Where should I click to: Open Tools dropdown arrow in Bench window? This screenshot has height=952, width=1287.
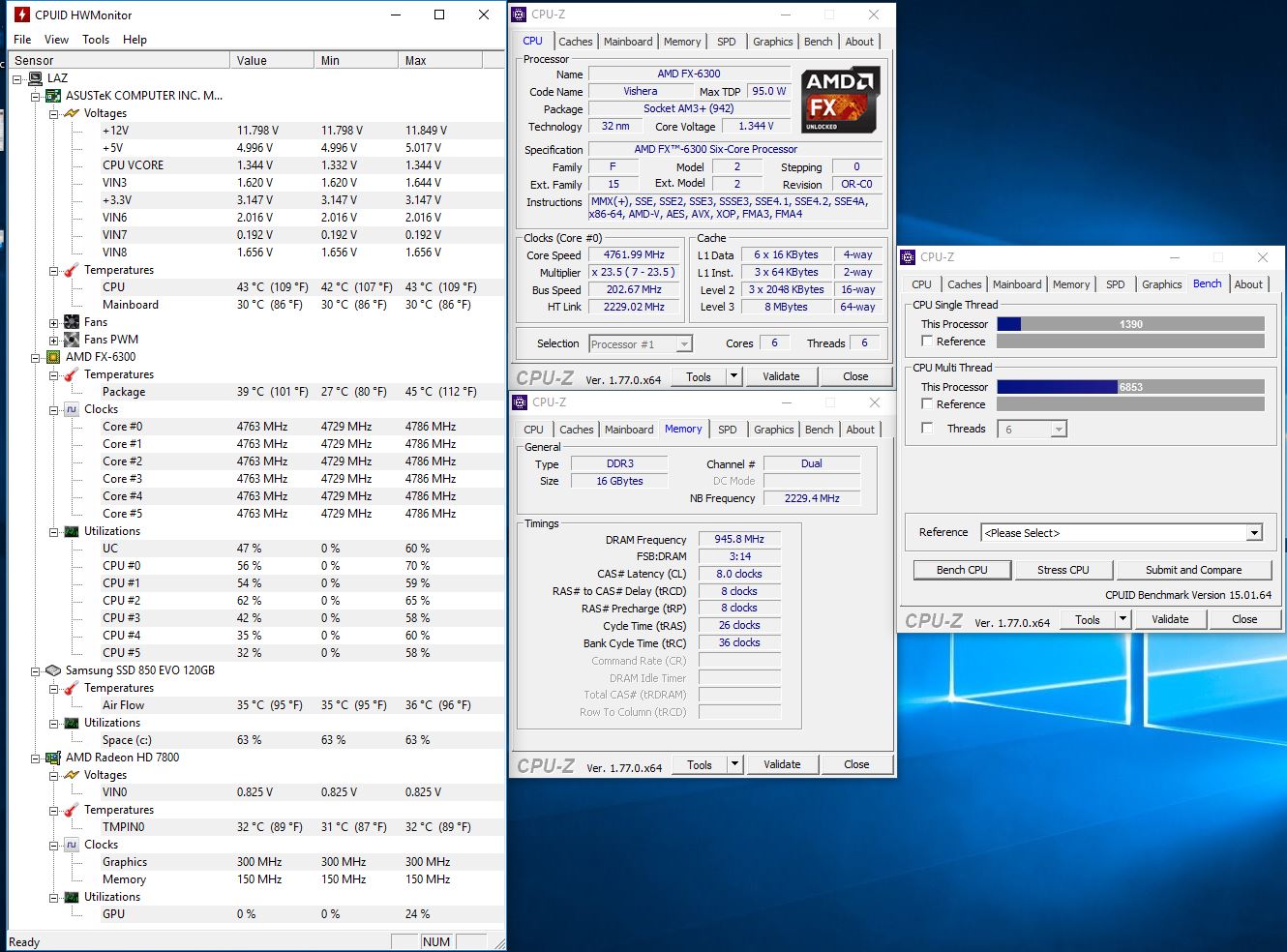point(1122,619)
